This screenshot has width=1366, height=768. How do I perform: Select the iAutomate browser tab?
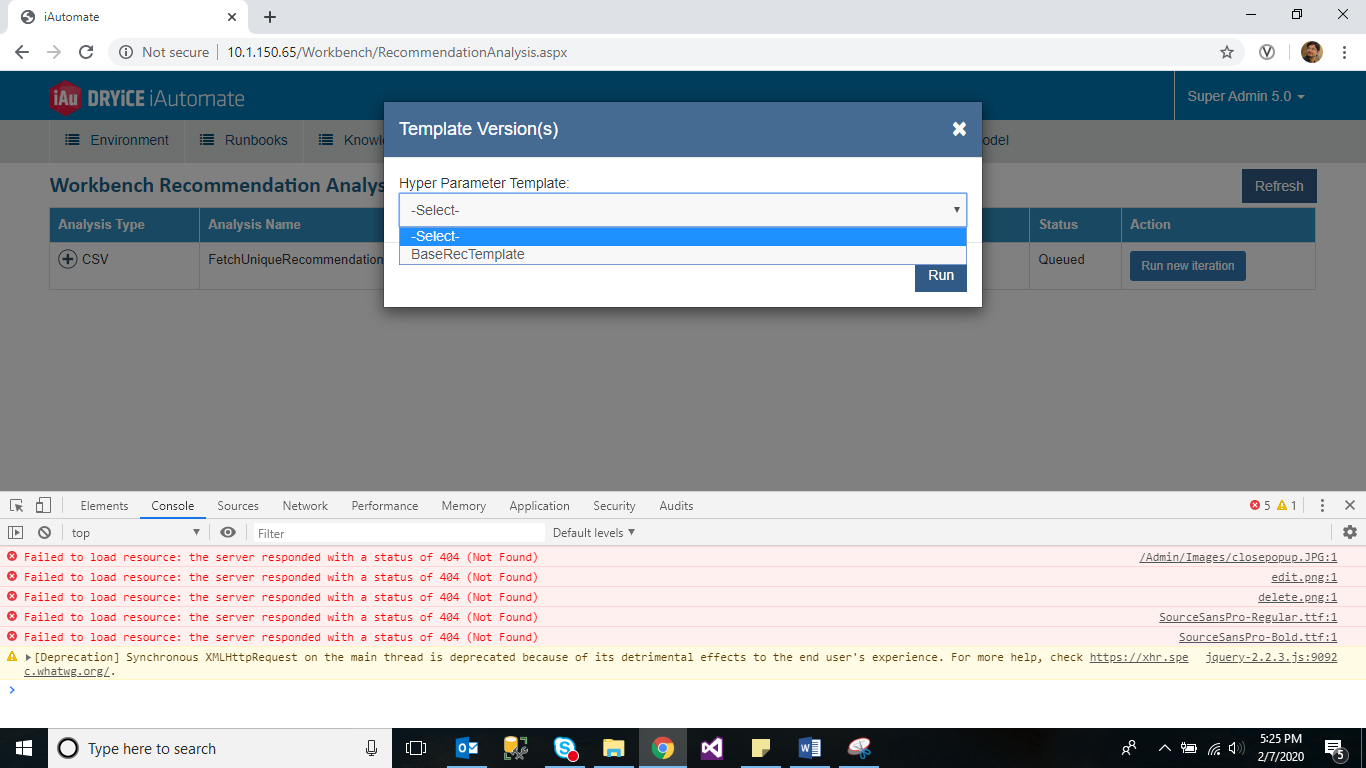coord(130,17)
